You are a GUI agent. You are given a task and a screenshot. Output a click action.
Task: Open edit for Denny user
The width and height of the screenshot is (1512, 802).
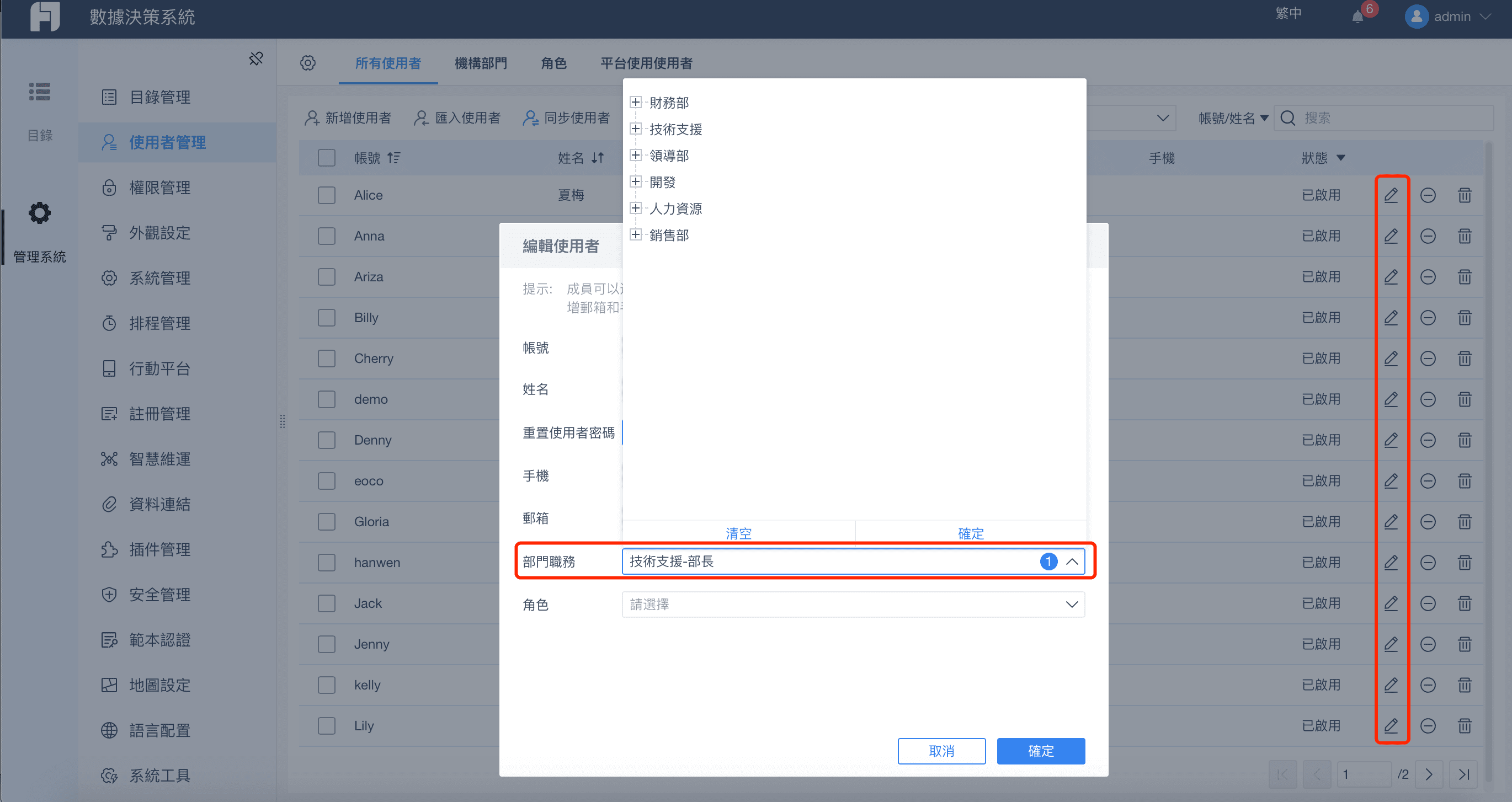click(1391, 440)
